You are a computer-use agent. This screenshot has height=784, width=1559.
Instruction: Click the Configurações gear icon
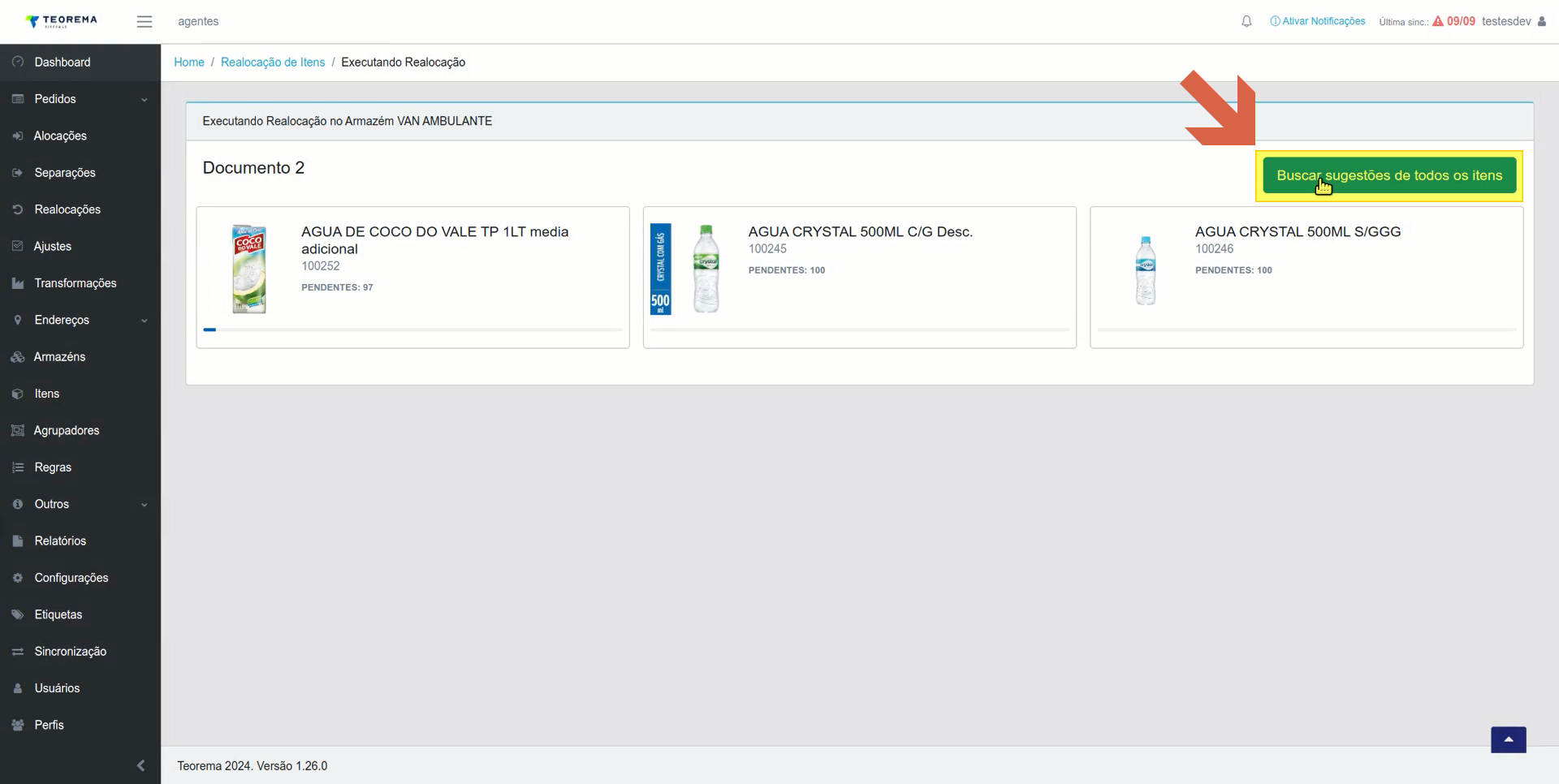coord(18,578)
